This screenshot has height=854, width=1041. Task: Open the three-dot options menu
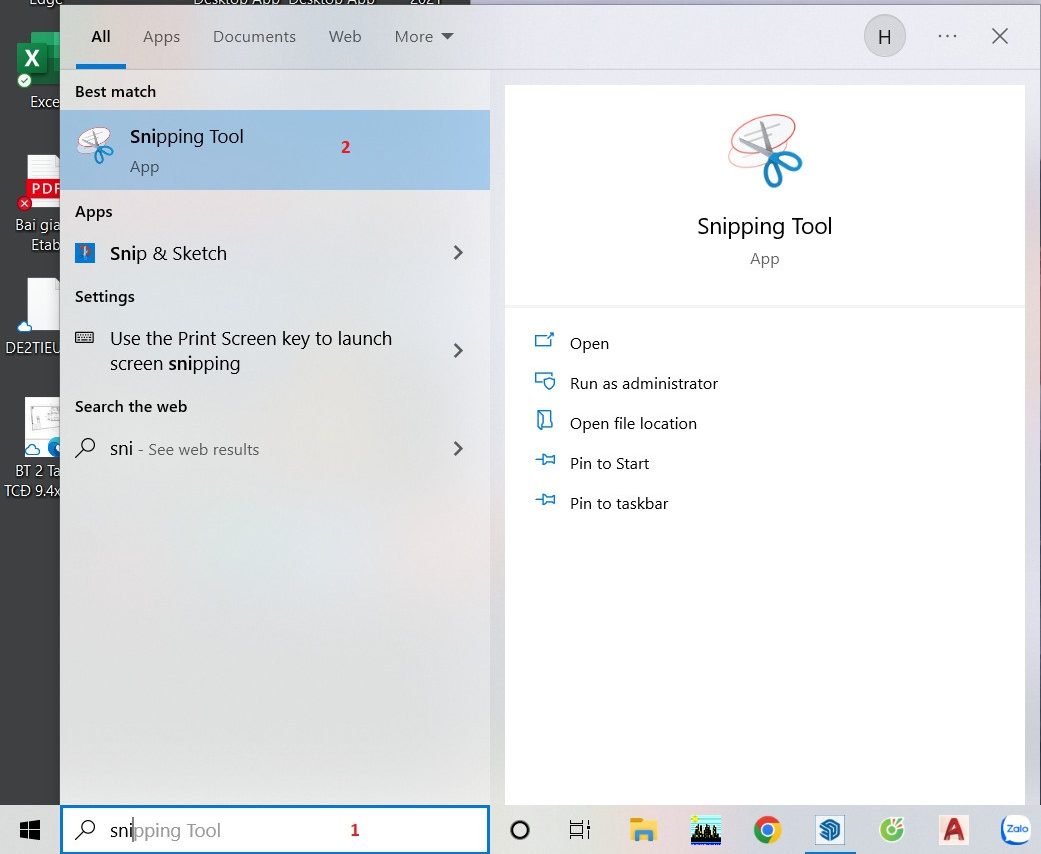click(x=947, y=37)
